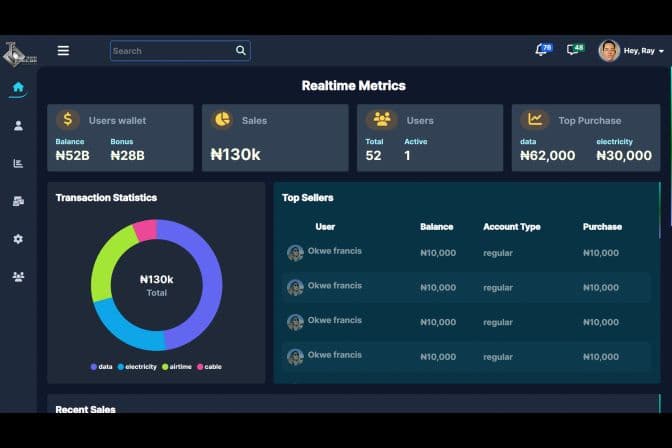
Task: Go to Home in the sidebar
Action: [18, 88]
